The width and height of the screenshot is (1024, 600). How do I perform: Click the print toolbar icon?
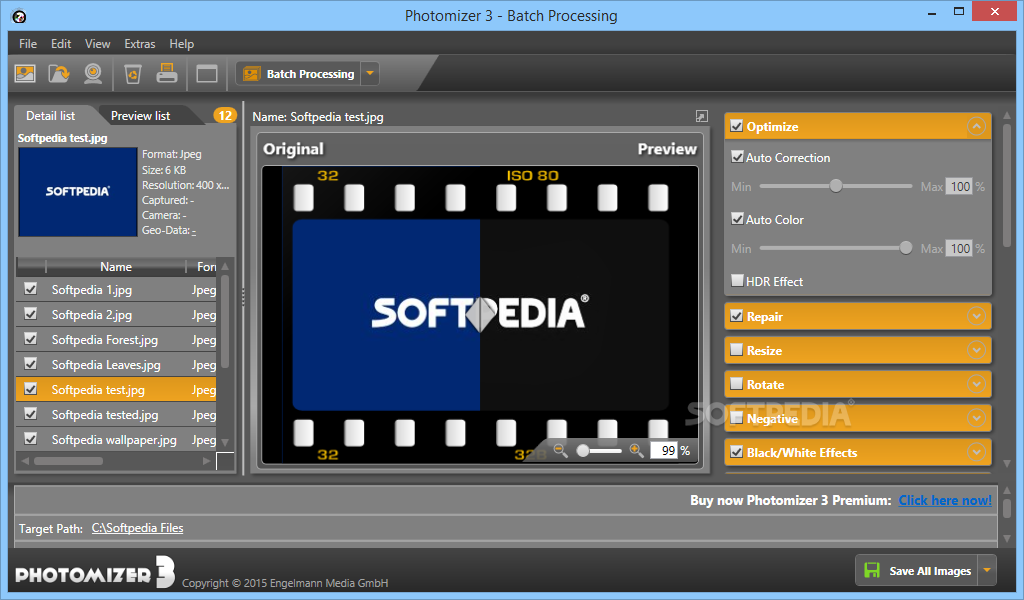click(167, 73)
